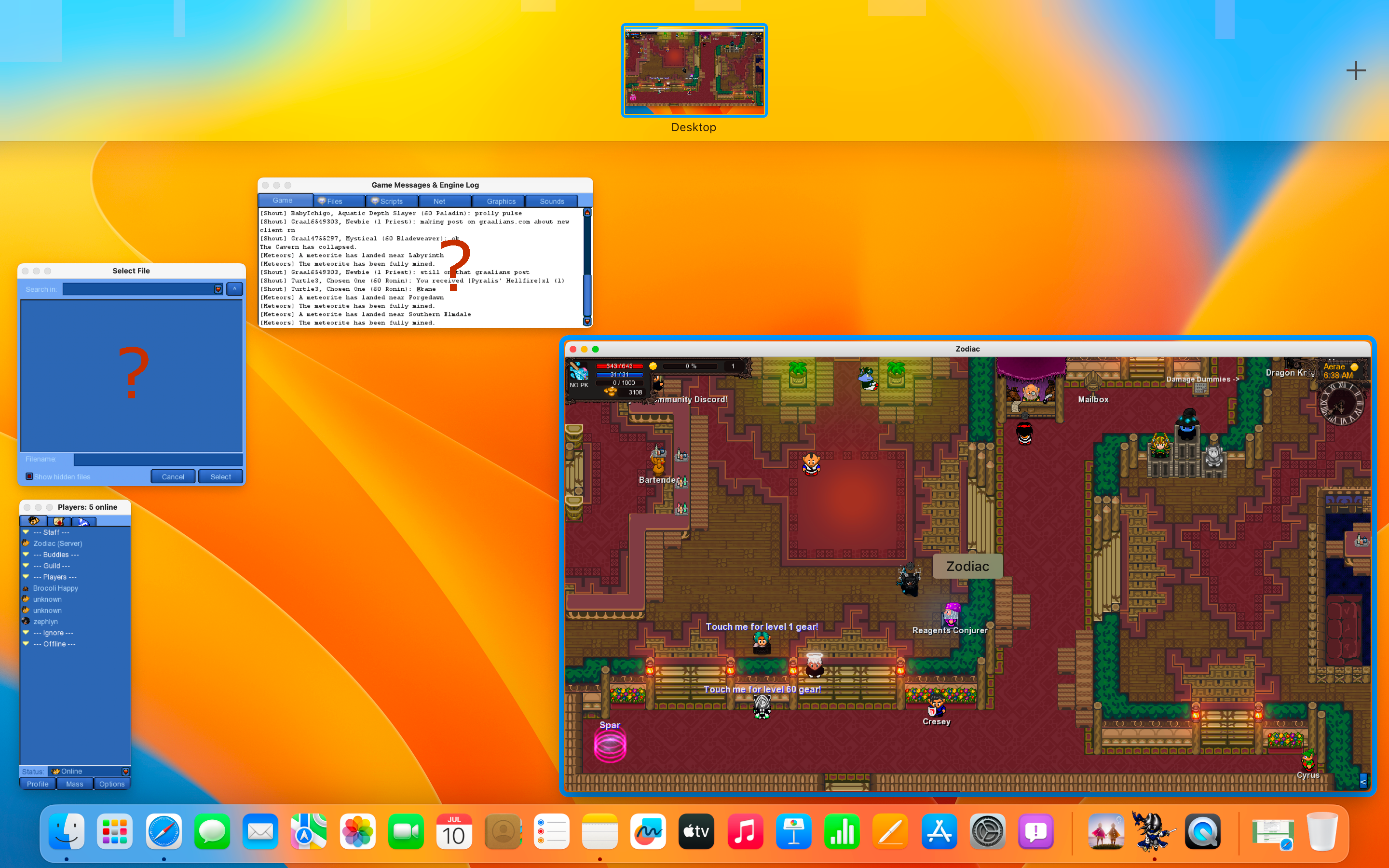Image resolution: width=1389 pixels, height=868 pixels.
Task: Open the blue third tab icon in Players window
Action: tap(84, 521)
